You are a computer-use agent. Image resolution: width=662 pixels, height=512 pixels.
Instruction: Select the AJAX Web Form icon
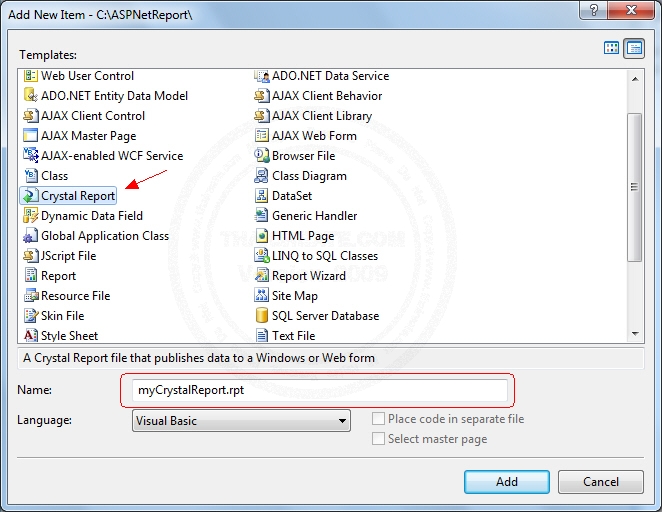tap(262, 135)
